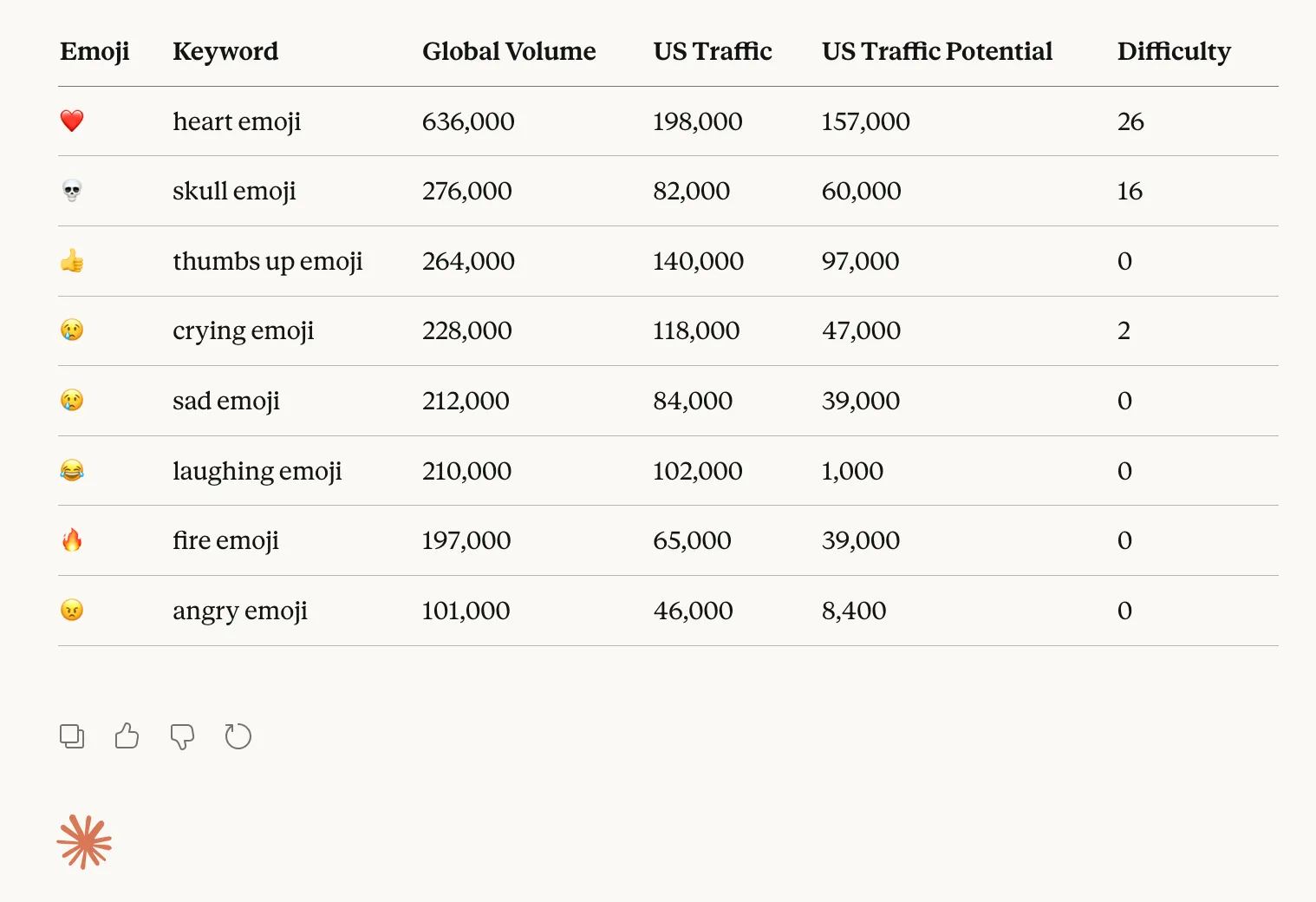Click the fire emoji icon

click(73, 540)
